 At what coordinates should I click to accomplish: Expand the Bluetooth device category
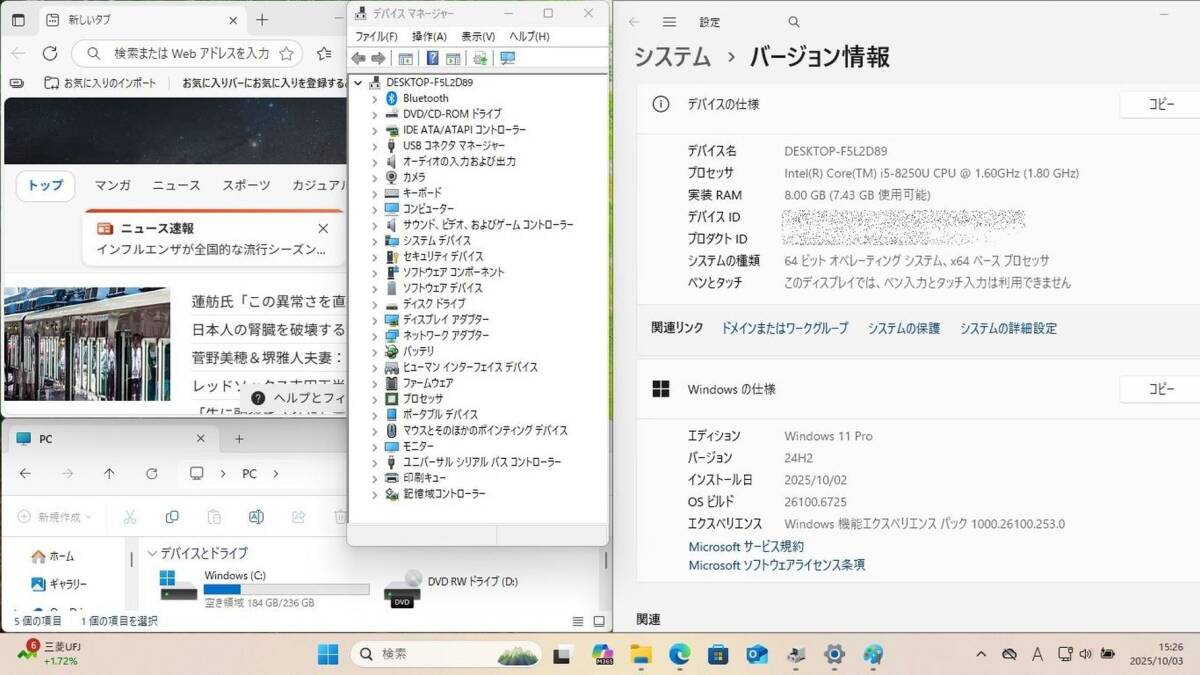tap(375, 98)
